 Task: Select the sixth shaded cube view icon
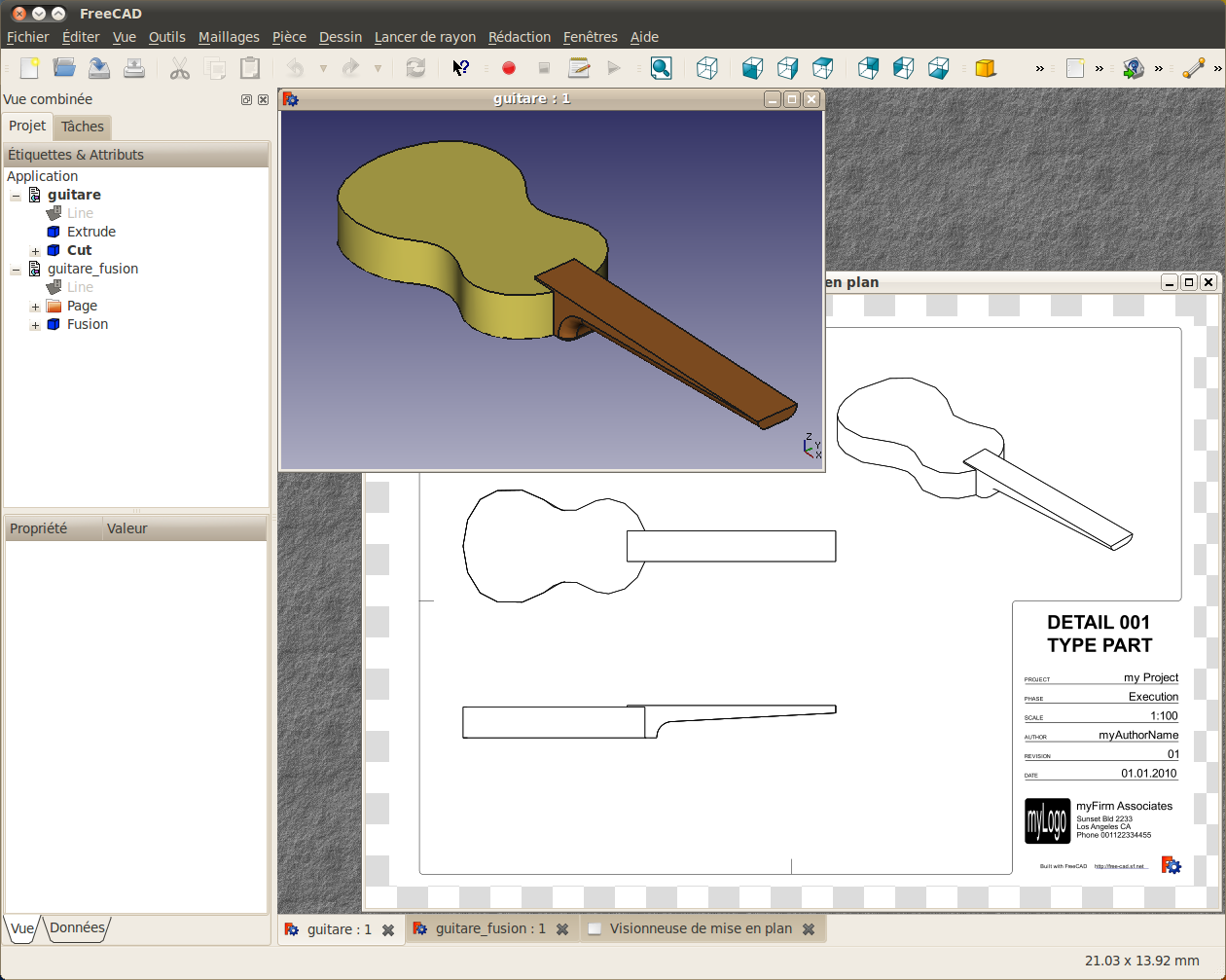point(938,68)
